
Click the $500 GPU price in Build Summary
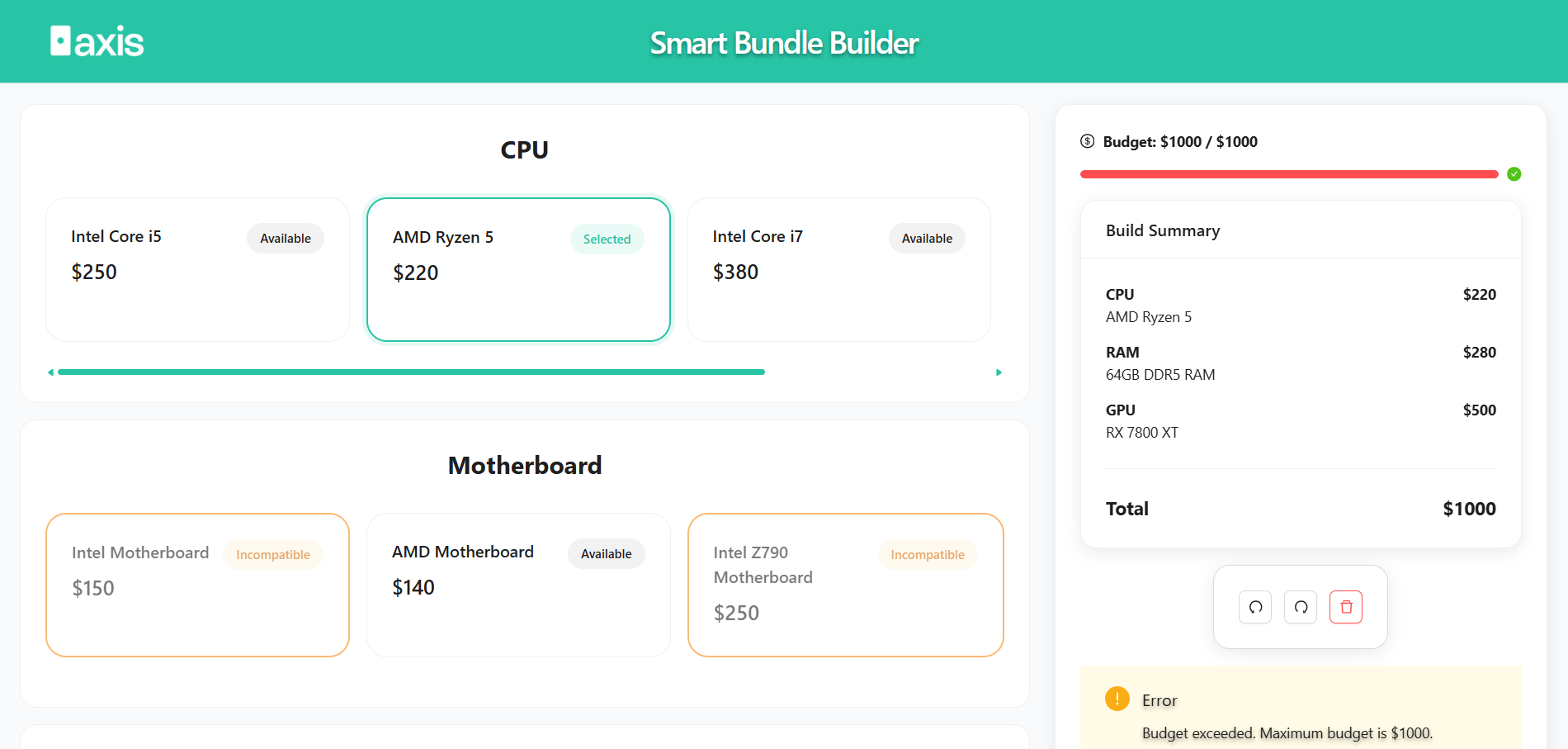(1479, 410)
